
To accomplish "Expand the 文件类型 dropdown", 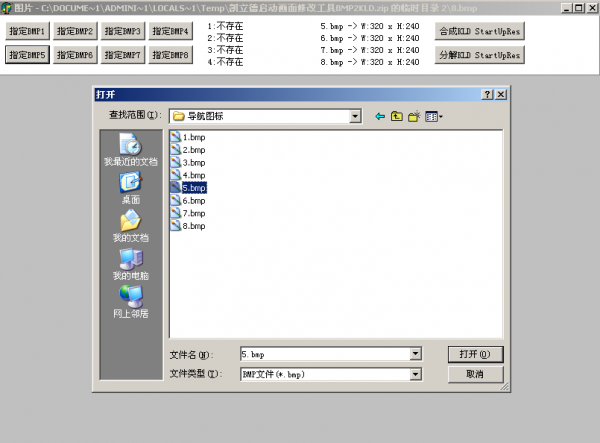I will click(415, 374).
